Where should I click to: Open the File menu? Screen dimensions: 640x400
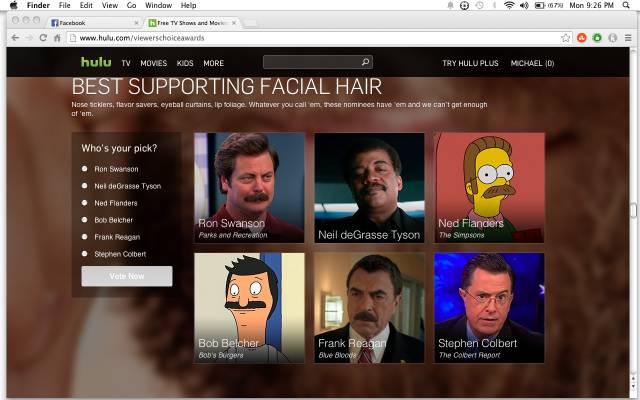(64, 5)
